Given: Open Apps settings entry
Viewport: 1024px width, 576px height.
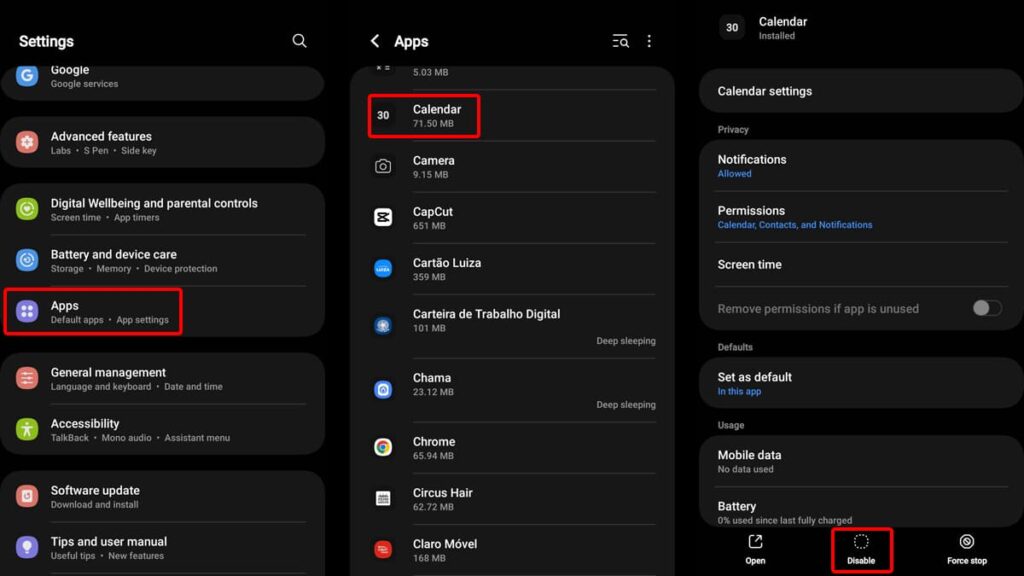Looking at the screenshot, I should pos(93,312).
